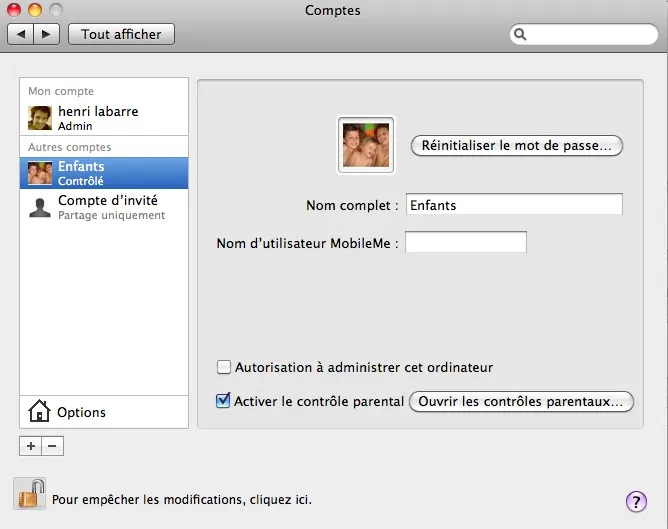Click Réinitialiser le mot de passe button
The height and width of the screenshot is (529, 668).
(x=517, y=146)
